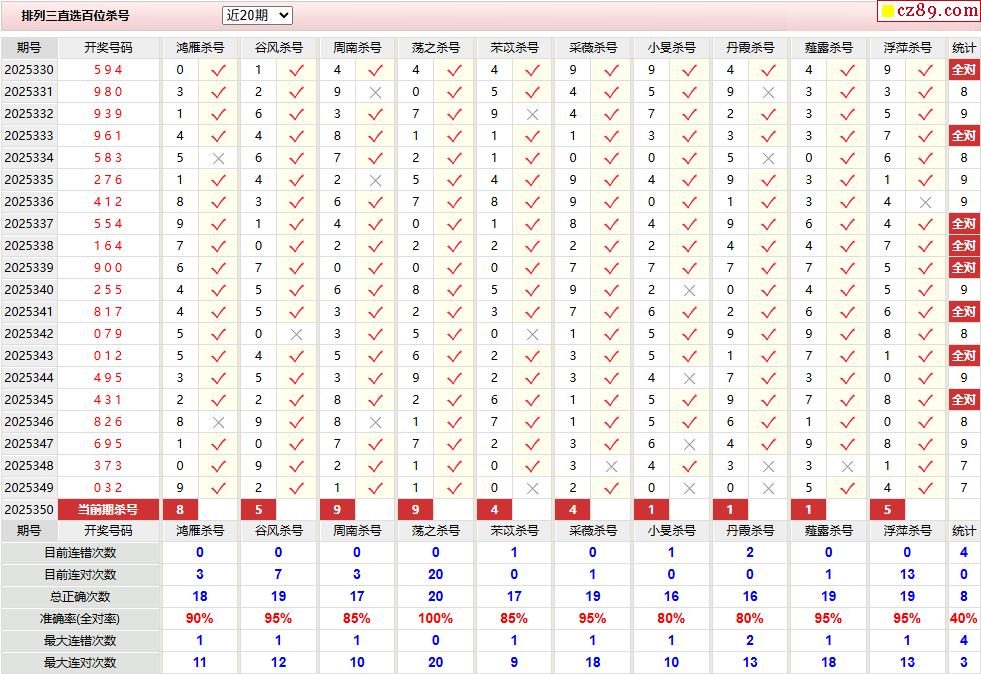Click the 90% accuracy value for 鸿雁杀号
The width and height of the screenshot is (981, 674).
pos(200,619)
